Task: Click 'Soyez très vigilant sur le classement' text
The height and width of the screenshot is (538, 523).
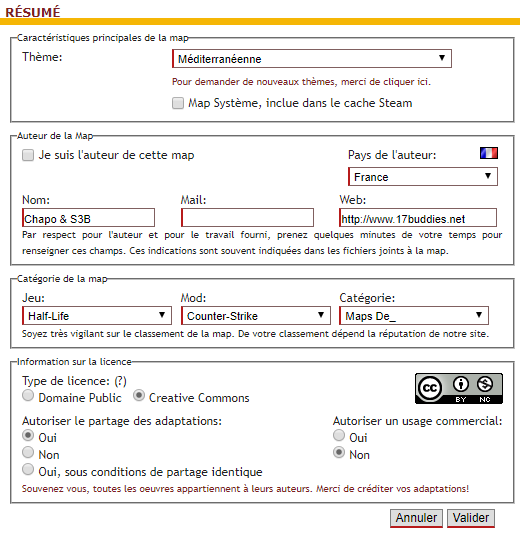Action: [x=255, y=334]
